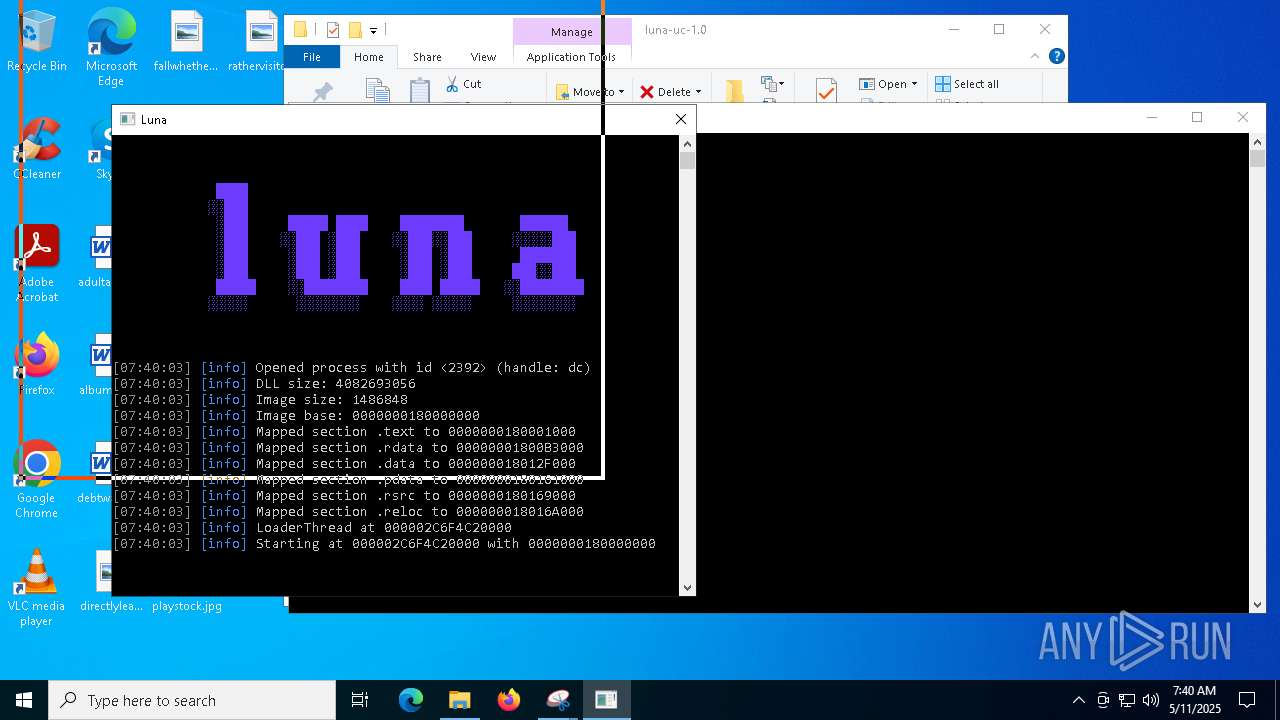This screenshot has height=720, width=1280.
Task: Select the rathervisite... image file on desktop
Action: (260, 40)
